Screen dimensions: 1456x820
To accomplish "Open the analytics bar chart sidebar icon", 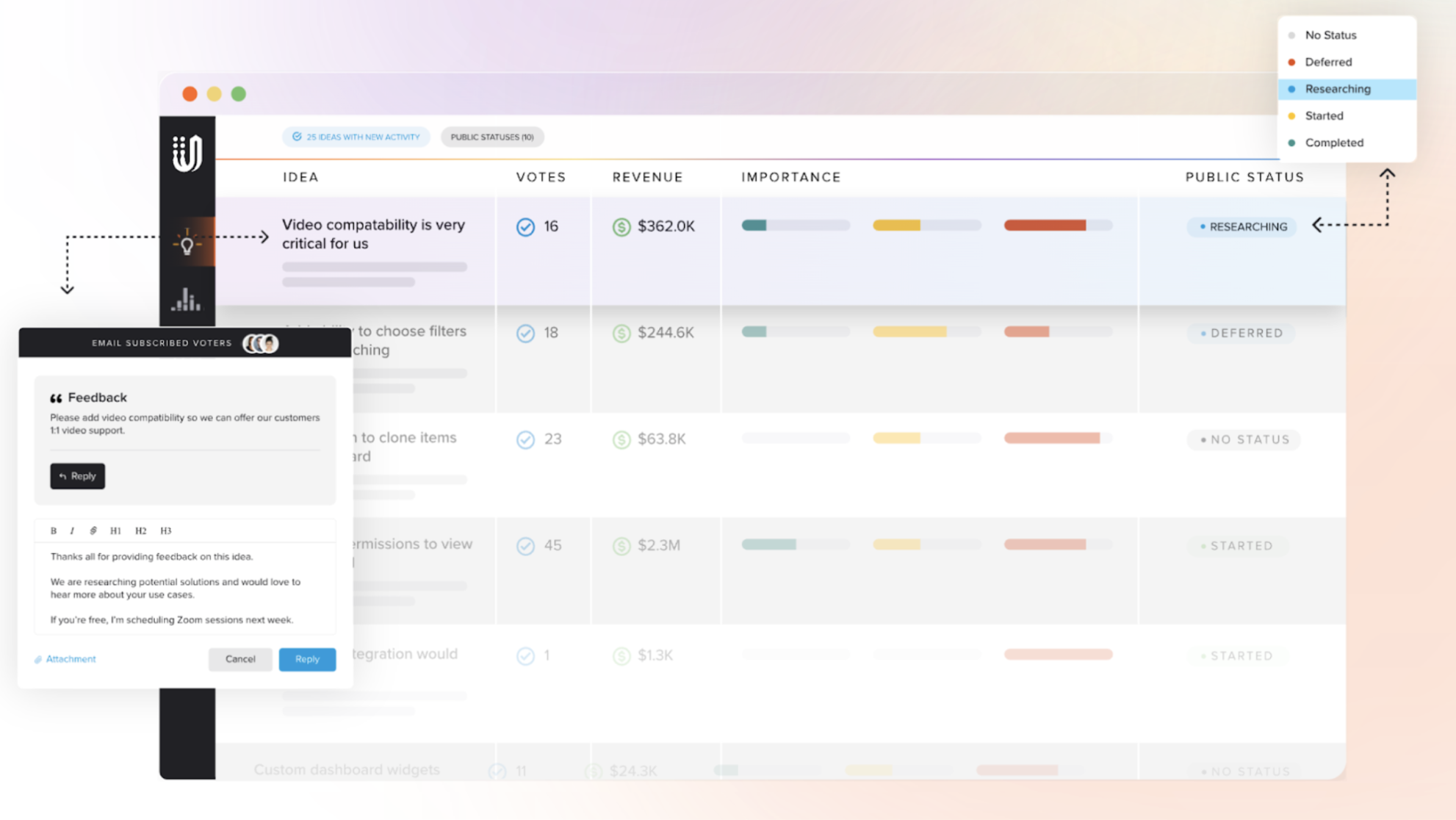I will pyautogui.click(x=187, y=299).
